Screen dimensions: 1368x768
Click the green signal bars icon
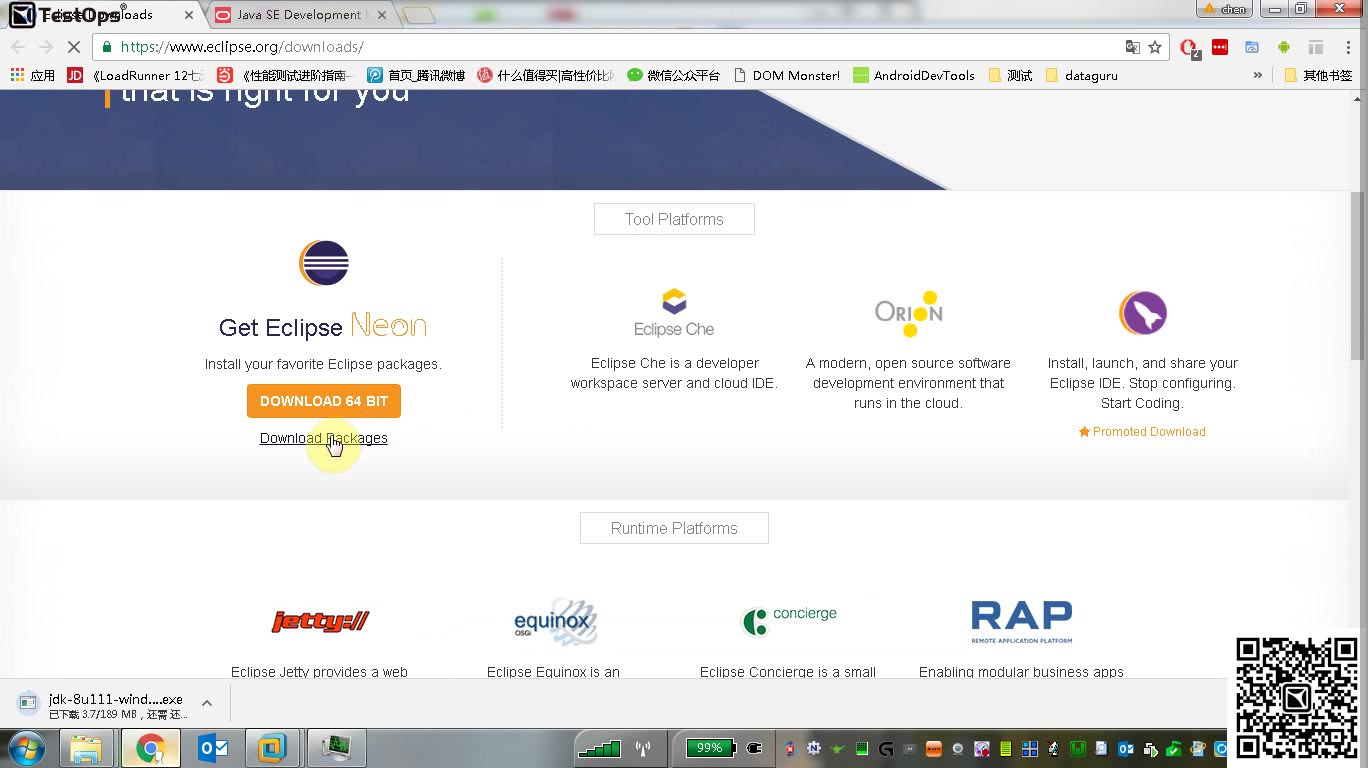[599, 748]
